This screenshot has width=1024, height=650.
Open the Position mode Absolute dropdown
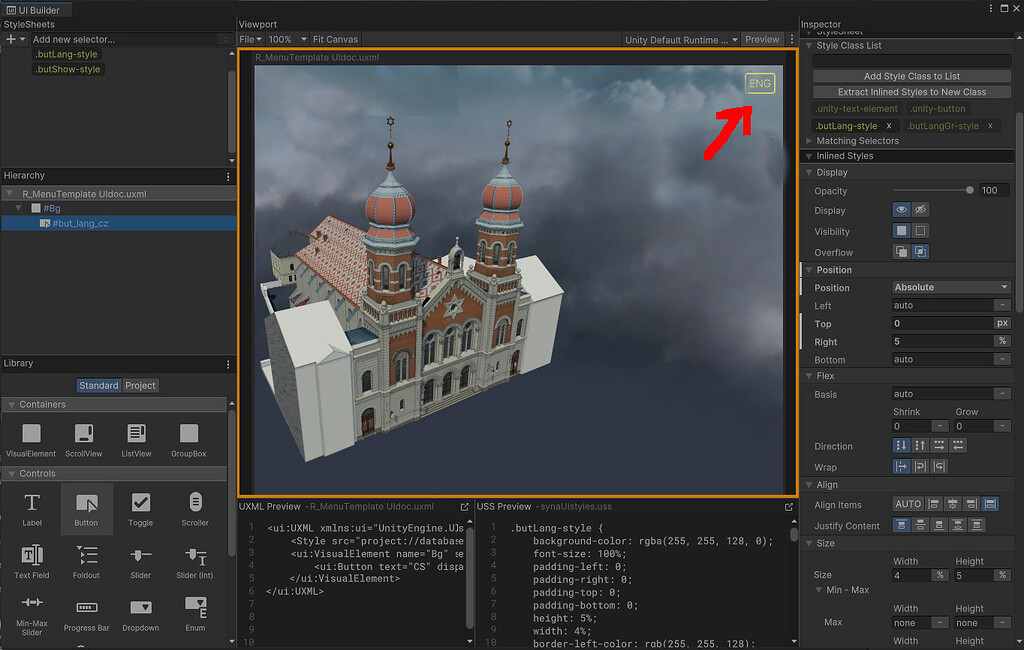pyautogui.click(x=949, y=287)
